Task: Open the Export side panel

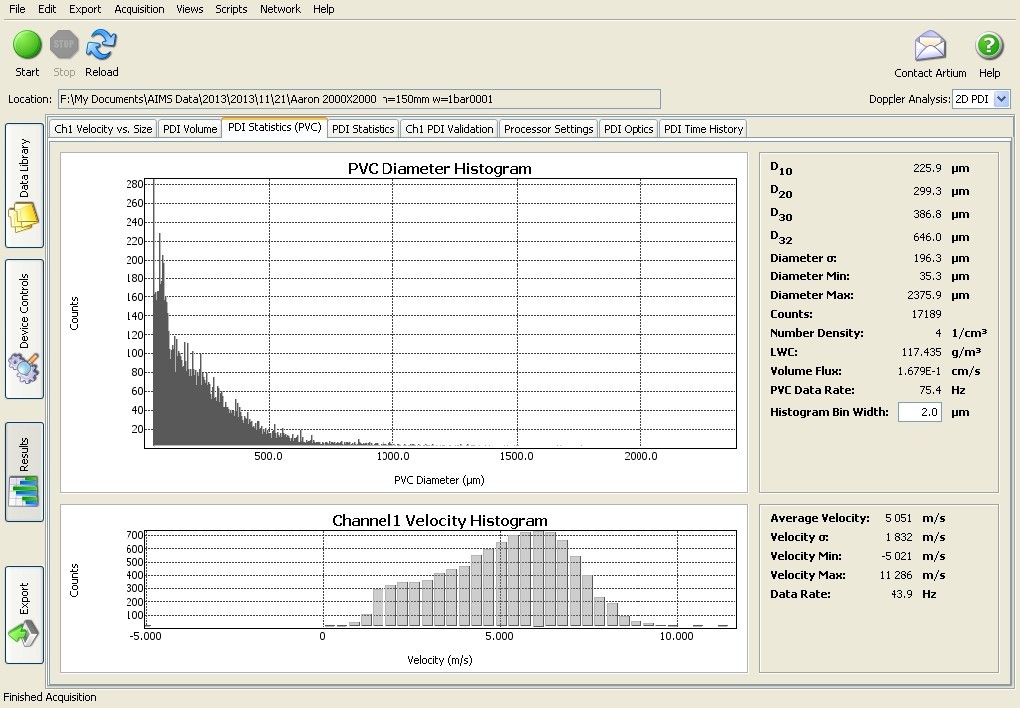Action: coord(24,614)
